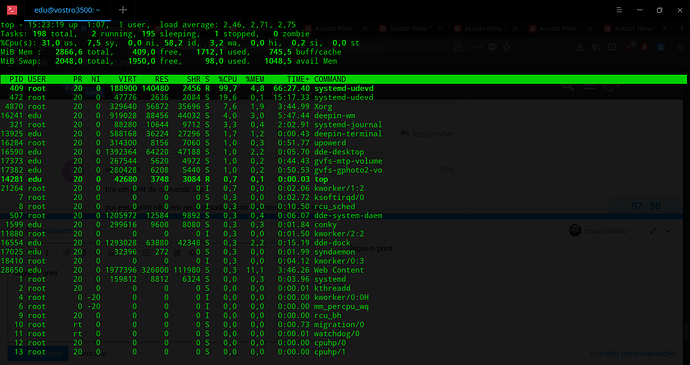Screen dimensions: 690x365
Task: Bookmark this page with the star icon
Action: coord(507,47)
